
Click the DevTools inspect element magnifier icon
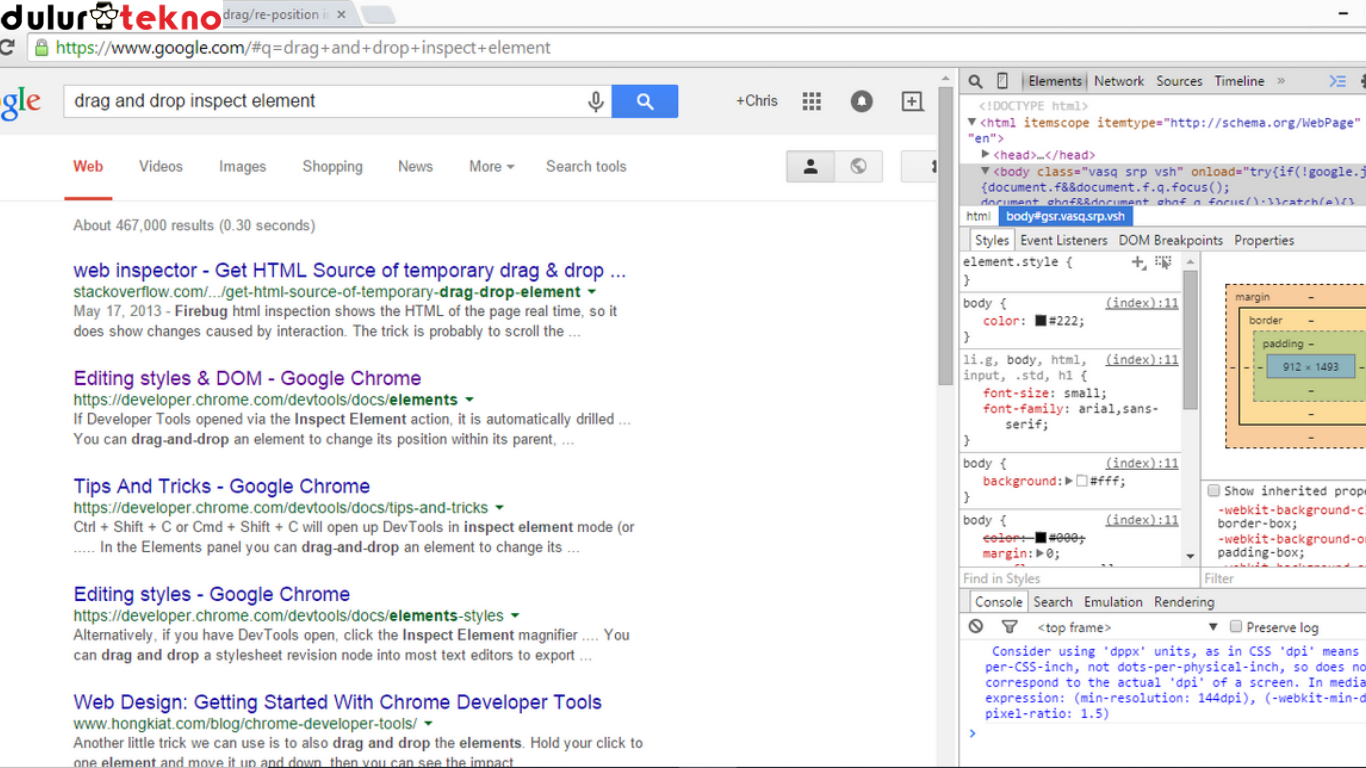(975, 81)
